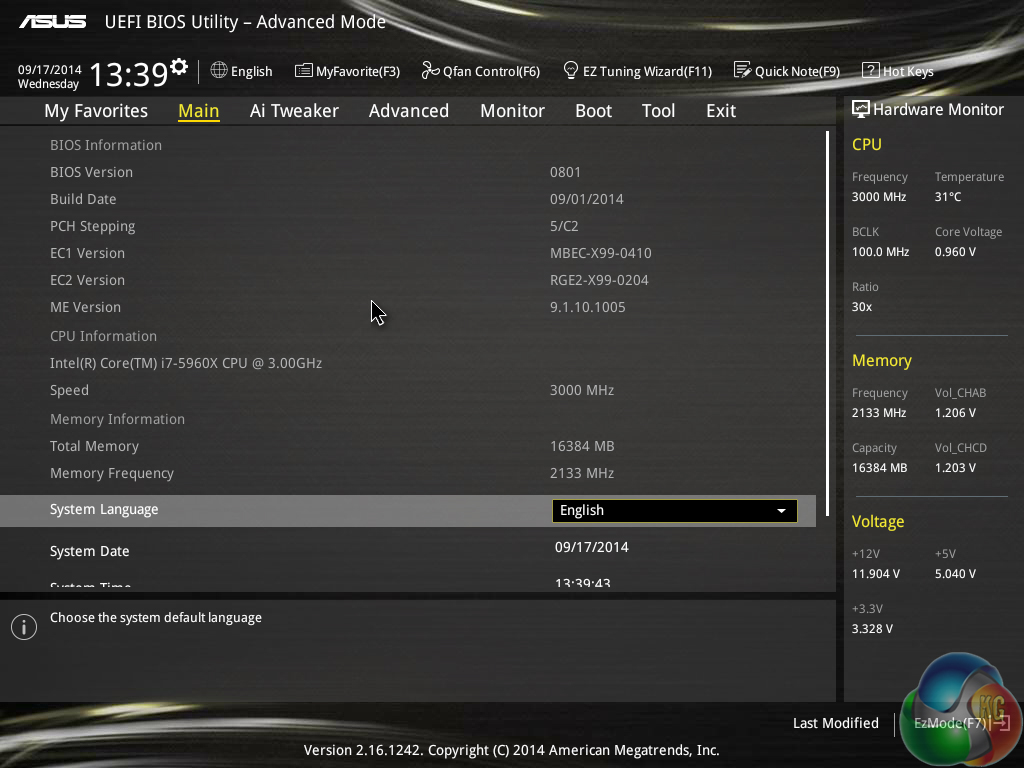Click the BIOS Information heading

106,145
